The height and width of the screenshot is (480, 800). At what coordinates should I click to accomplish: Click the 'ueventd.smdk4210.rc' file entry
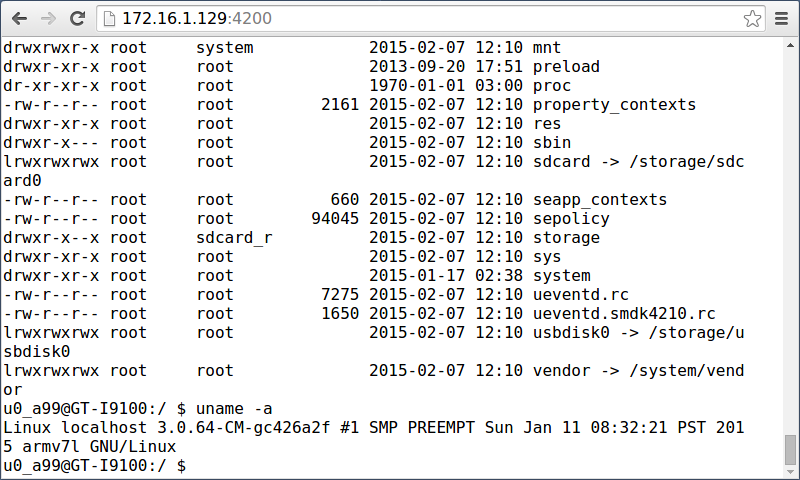[624, 313]
